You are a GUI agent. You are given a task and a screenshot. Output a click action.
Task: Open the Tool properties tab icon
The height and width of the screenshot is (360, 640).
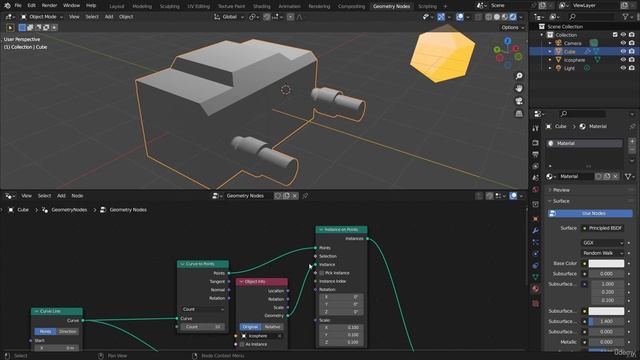536,128
